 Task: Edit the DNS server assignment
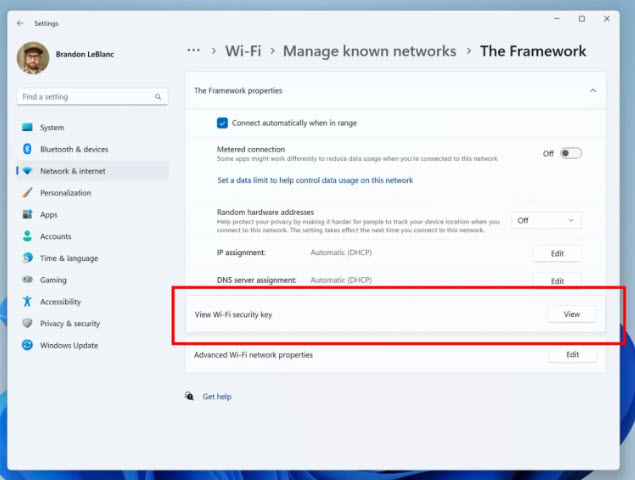tap(557, 281)
